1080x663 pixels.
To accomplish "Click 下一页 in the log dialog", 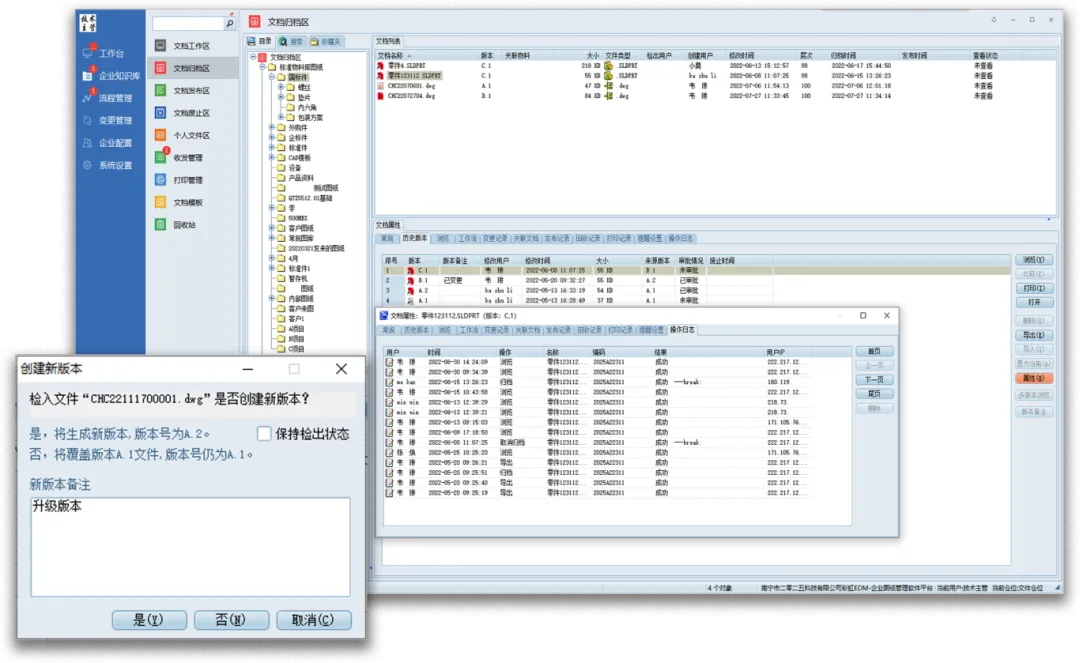I will tap(874, 379).
